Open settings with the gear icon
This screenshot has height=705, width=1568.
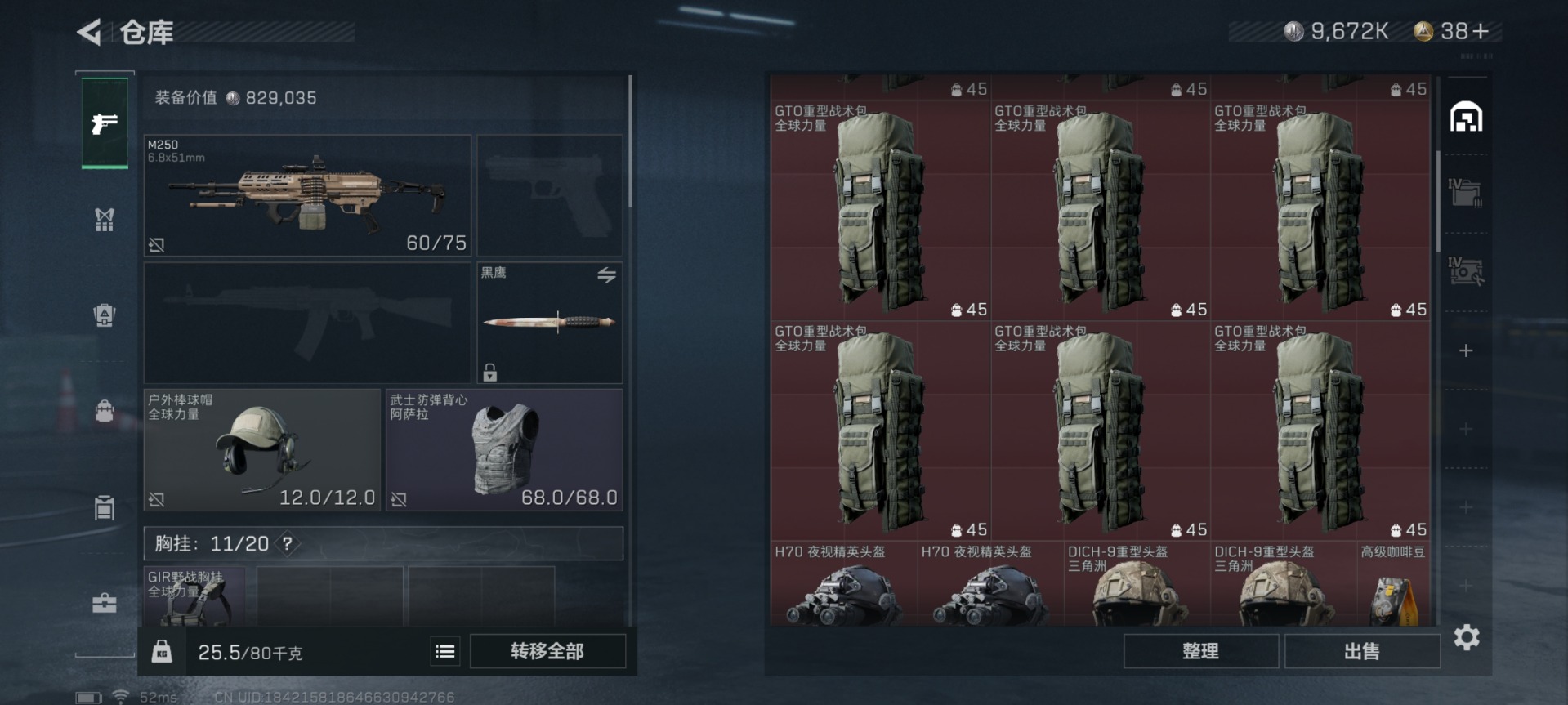click(1466, 637)
